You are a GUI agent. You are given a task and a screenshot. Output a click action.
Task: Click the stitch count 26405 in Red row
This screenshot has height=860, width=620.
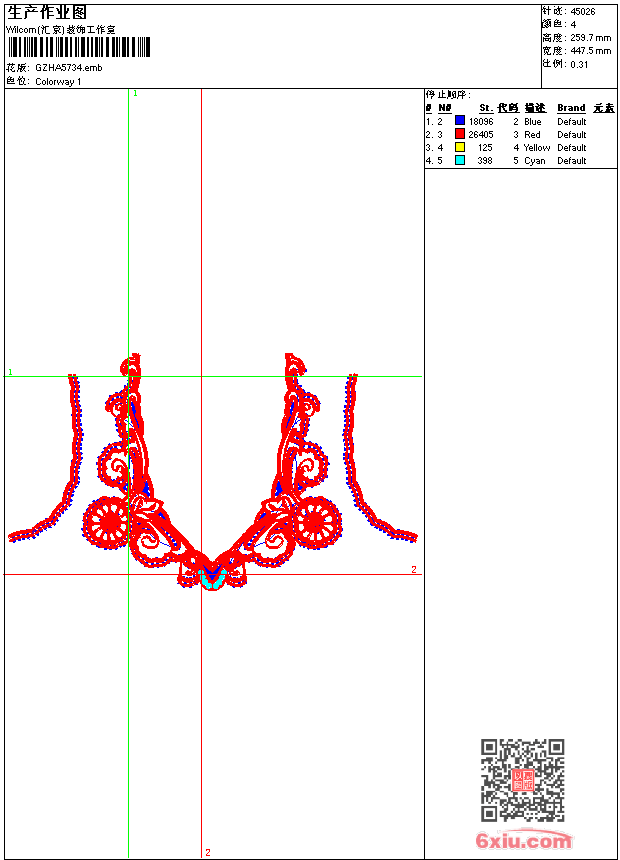click(481, 134)
